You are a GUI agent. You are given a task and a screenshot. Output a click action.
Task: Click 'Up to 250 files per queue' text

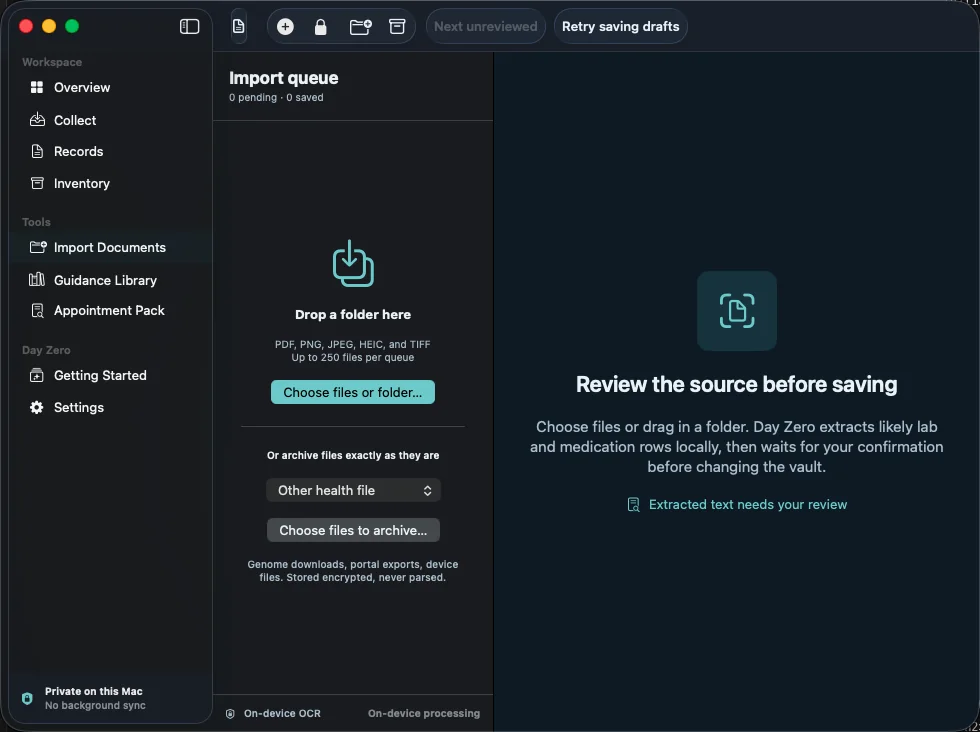point(352,358)
